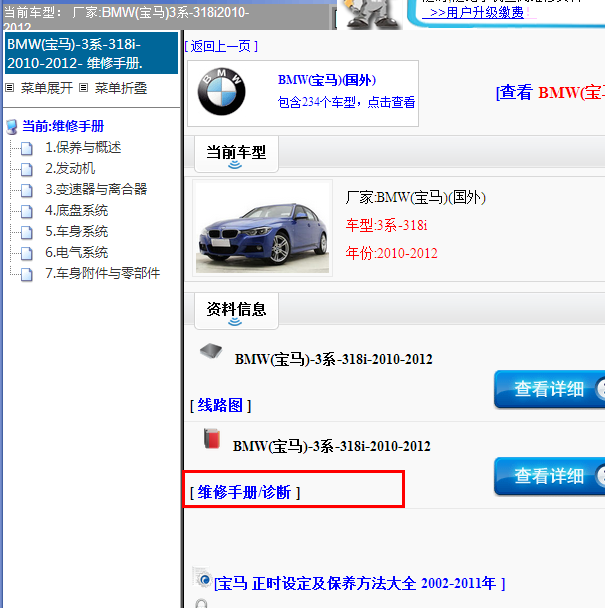This screenshot has width=605, height=608.
Task: Select the 当前:维修手册 root node
Action: 63,126
